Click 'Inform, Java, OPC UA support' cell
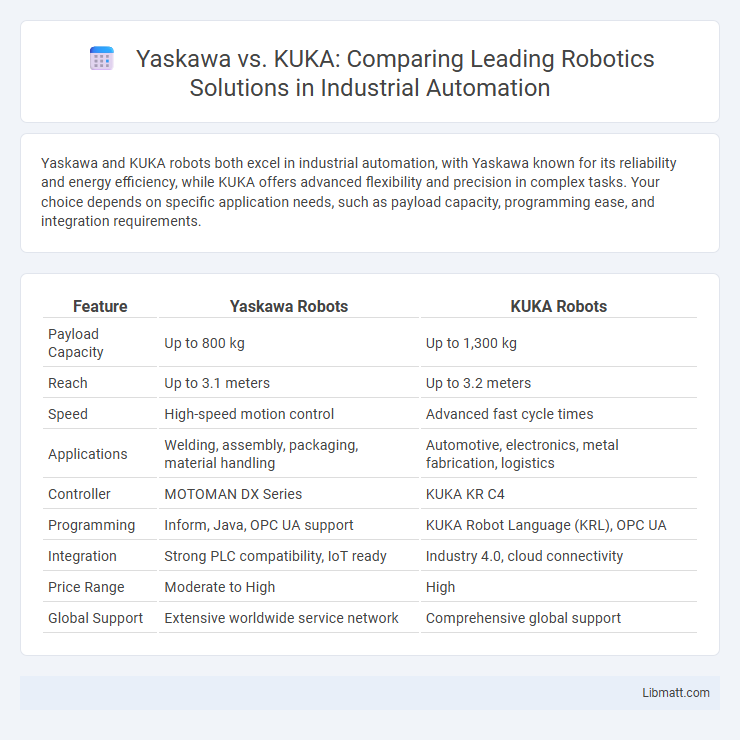 [289, 525]
